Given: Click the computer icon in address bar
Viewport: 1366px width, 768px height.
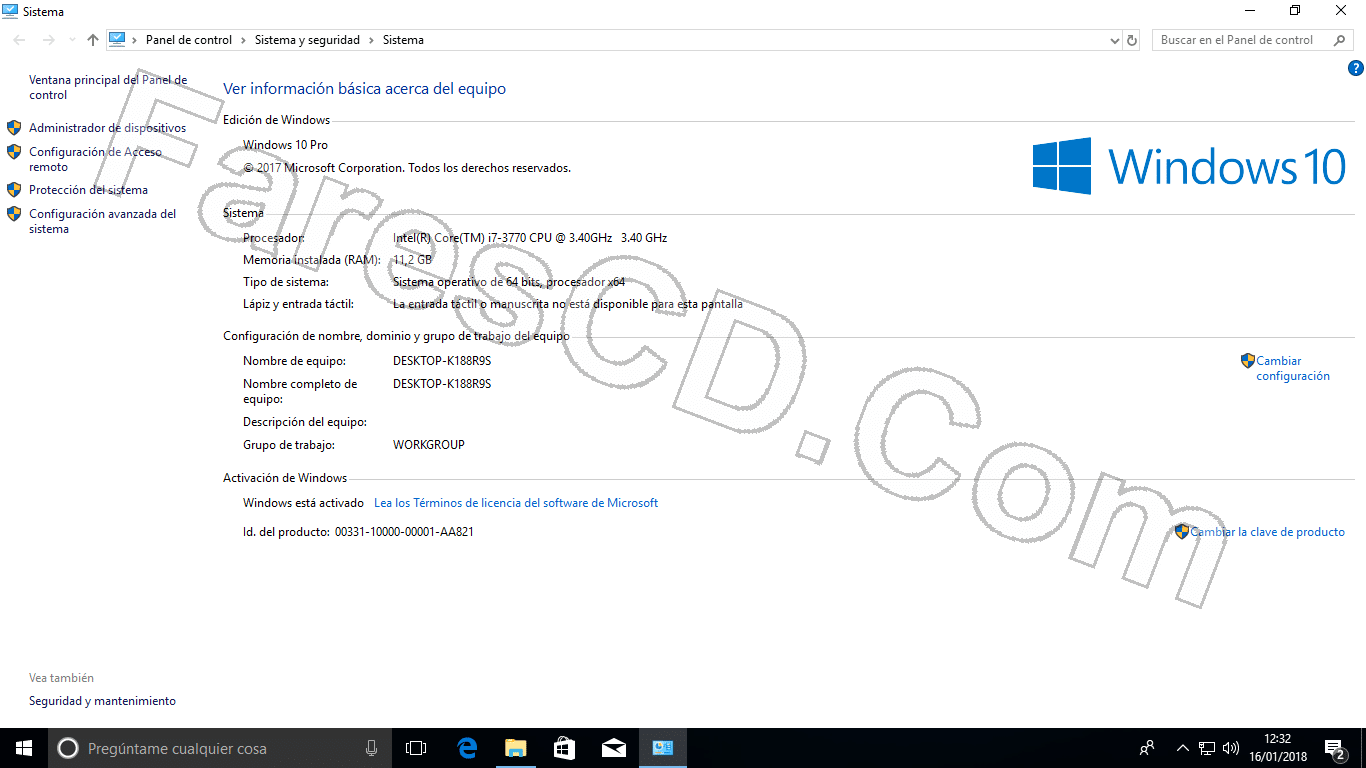Looking at the screenshot, I should [x=117, y=40].
